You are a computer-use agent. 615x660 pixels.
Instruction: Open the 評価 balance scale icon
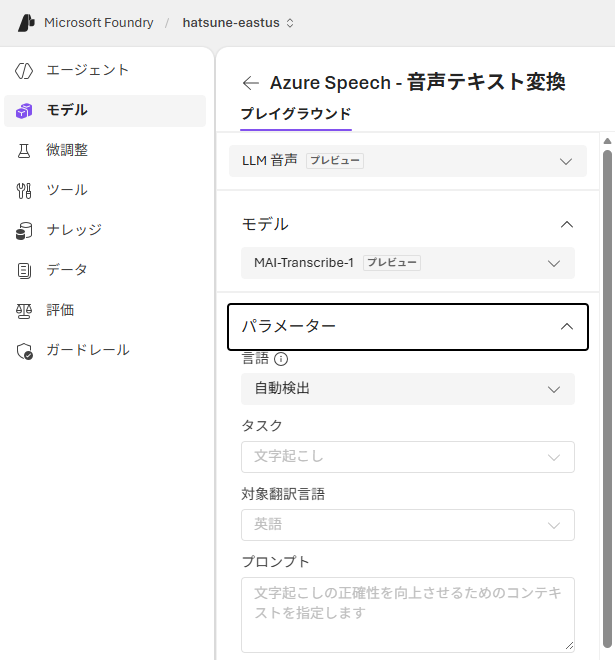pyautogui.click(x=24, y=311)
